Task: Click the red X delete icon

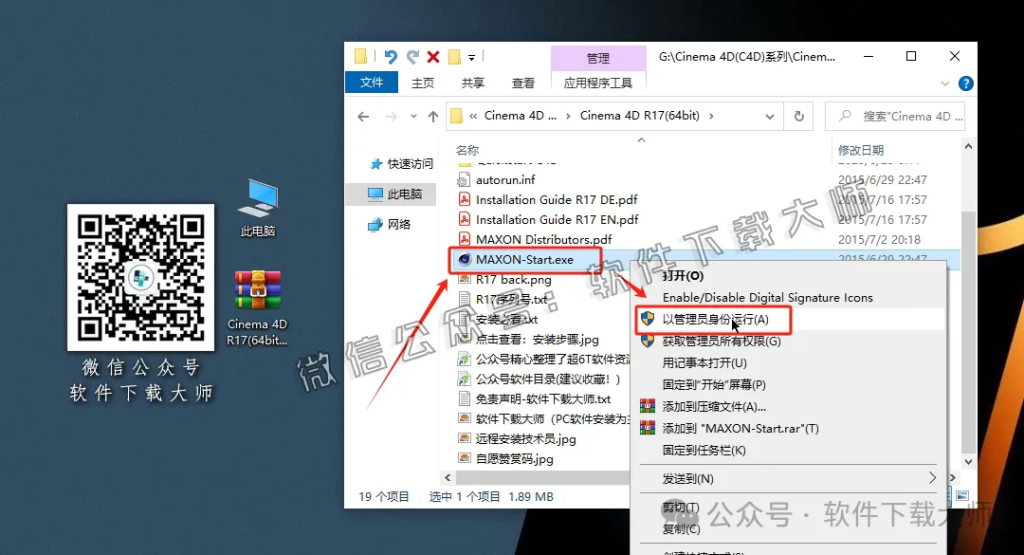Action: click(x=433, y=57)
